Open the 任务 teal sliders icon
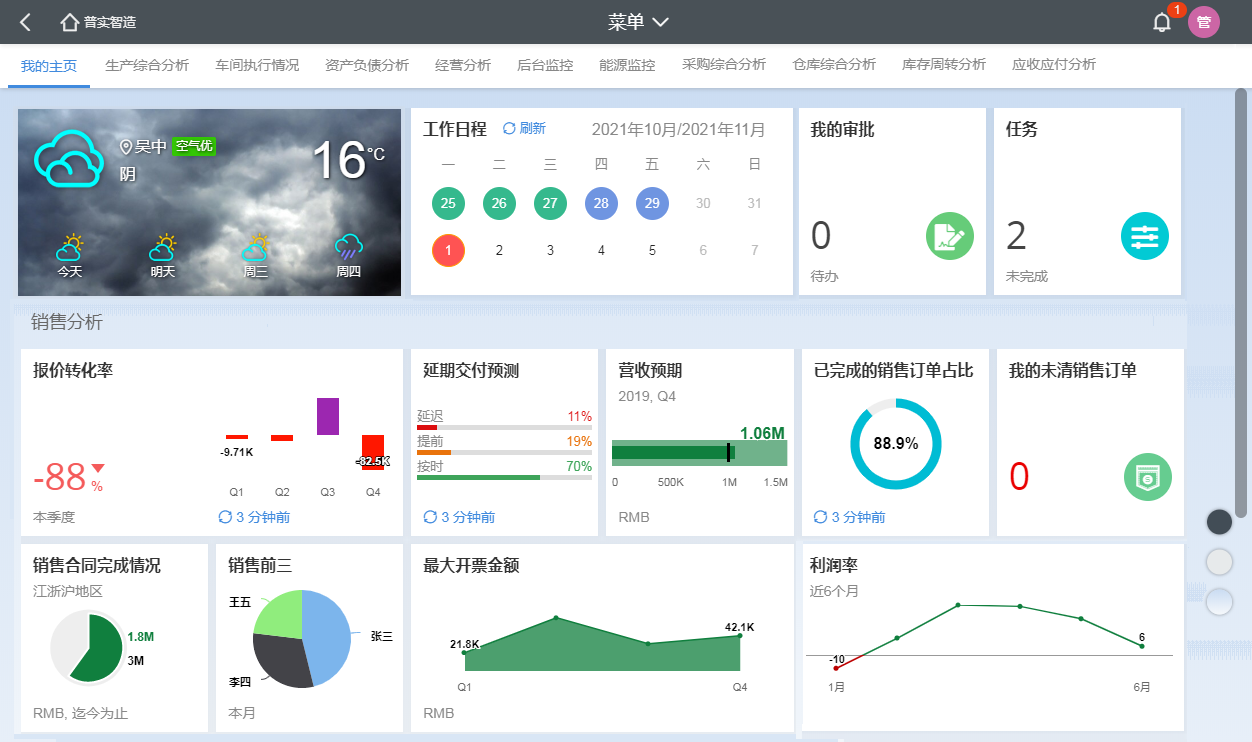The width and height of the screenshot is (1252, 742). click(x=1144, y=237)
